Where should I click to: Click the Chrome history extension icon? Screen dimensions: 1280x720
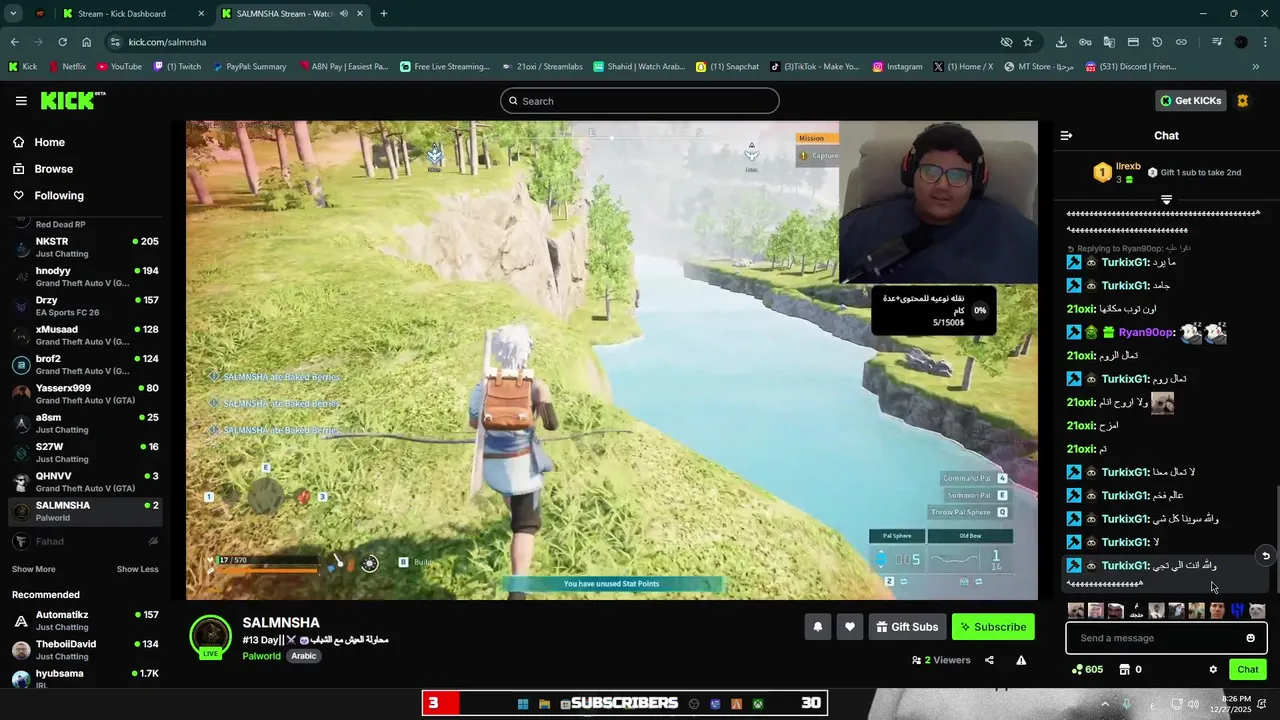pos(1157,42)
